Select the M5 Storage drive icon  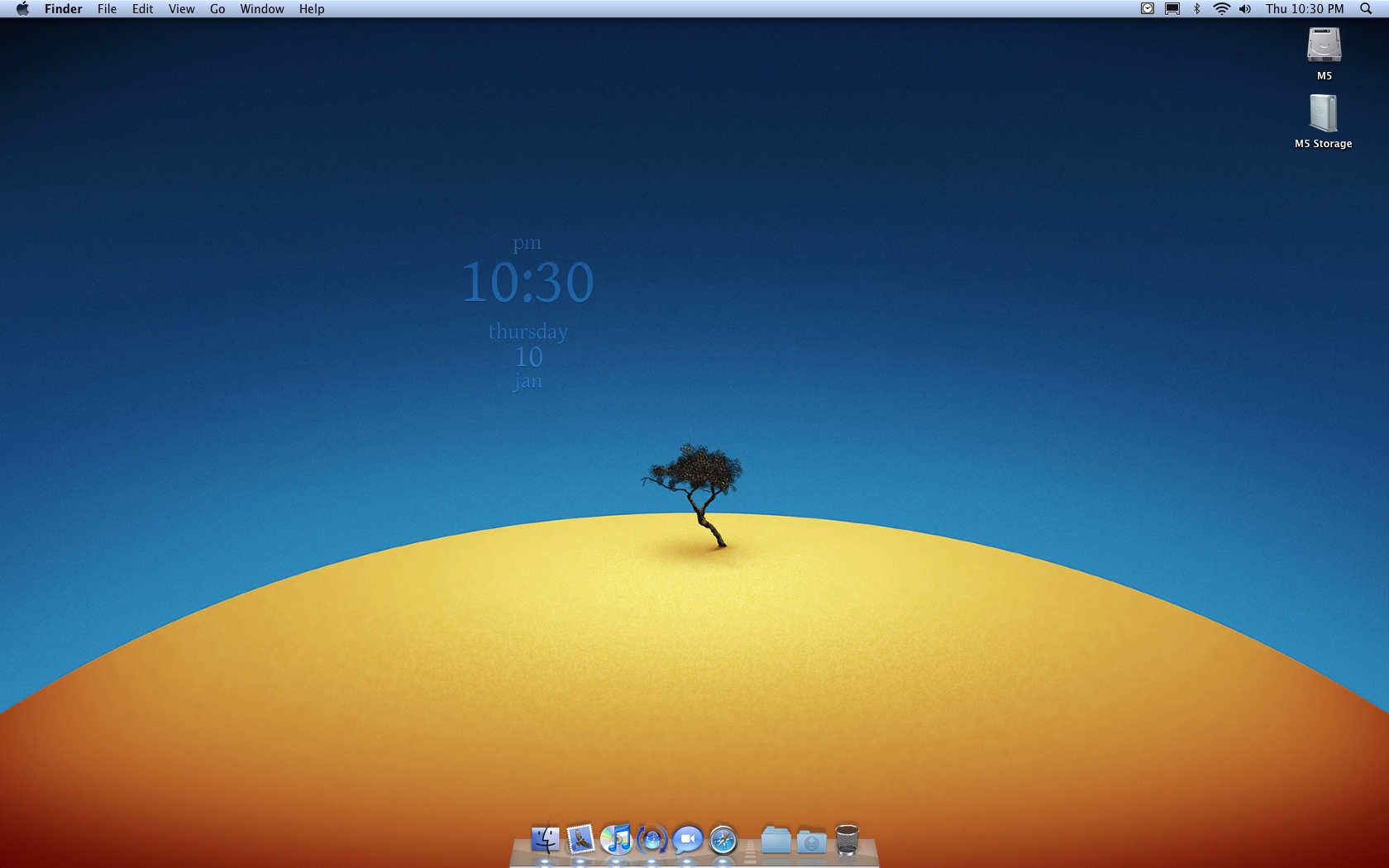pyautogui.click(x=1324, y=113)
